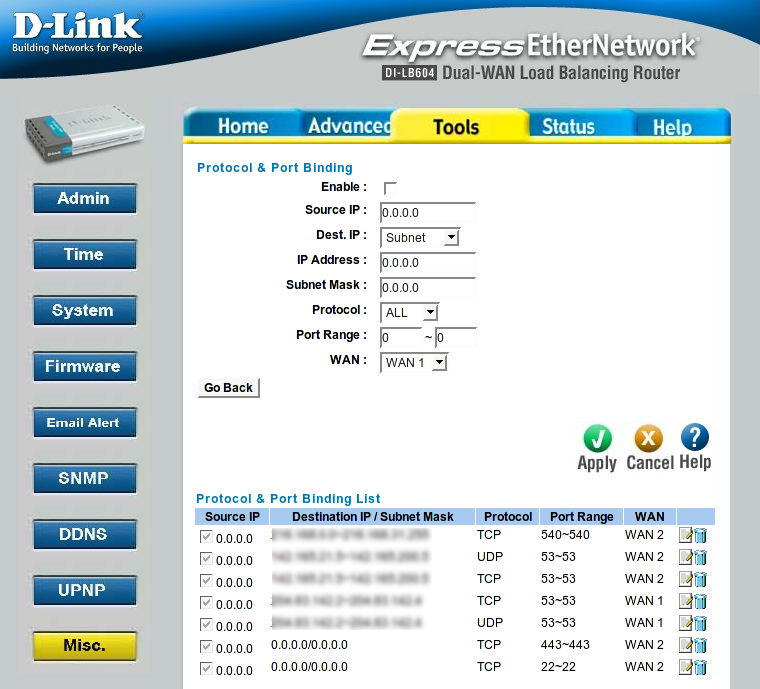Delete the TCP 53~53 WAN 2 entry
This screenshot has height=689, width=760.
tap(700, 579)
